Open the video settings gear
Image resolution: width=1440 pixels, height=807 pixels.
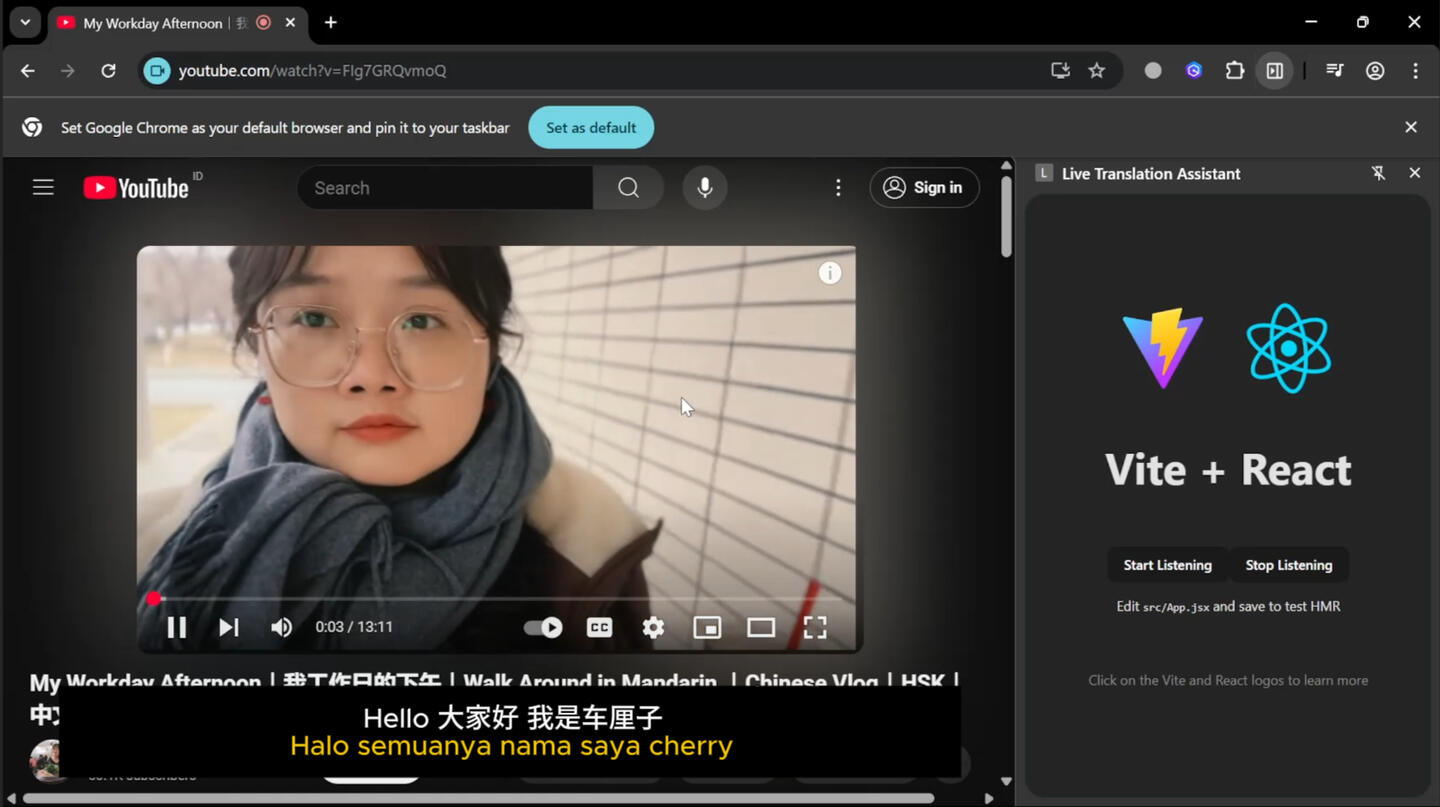(x=653, y=627)
